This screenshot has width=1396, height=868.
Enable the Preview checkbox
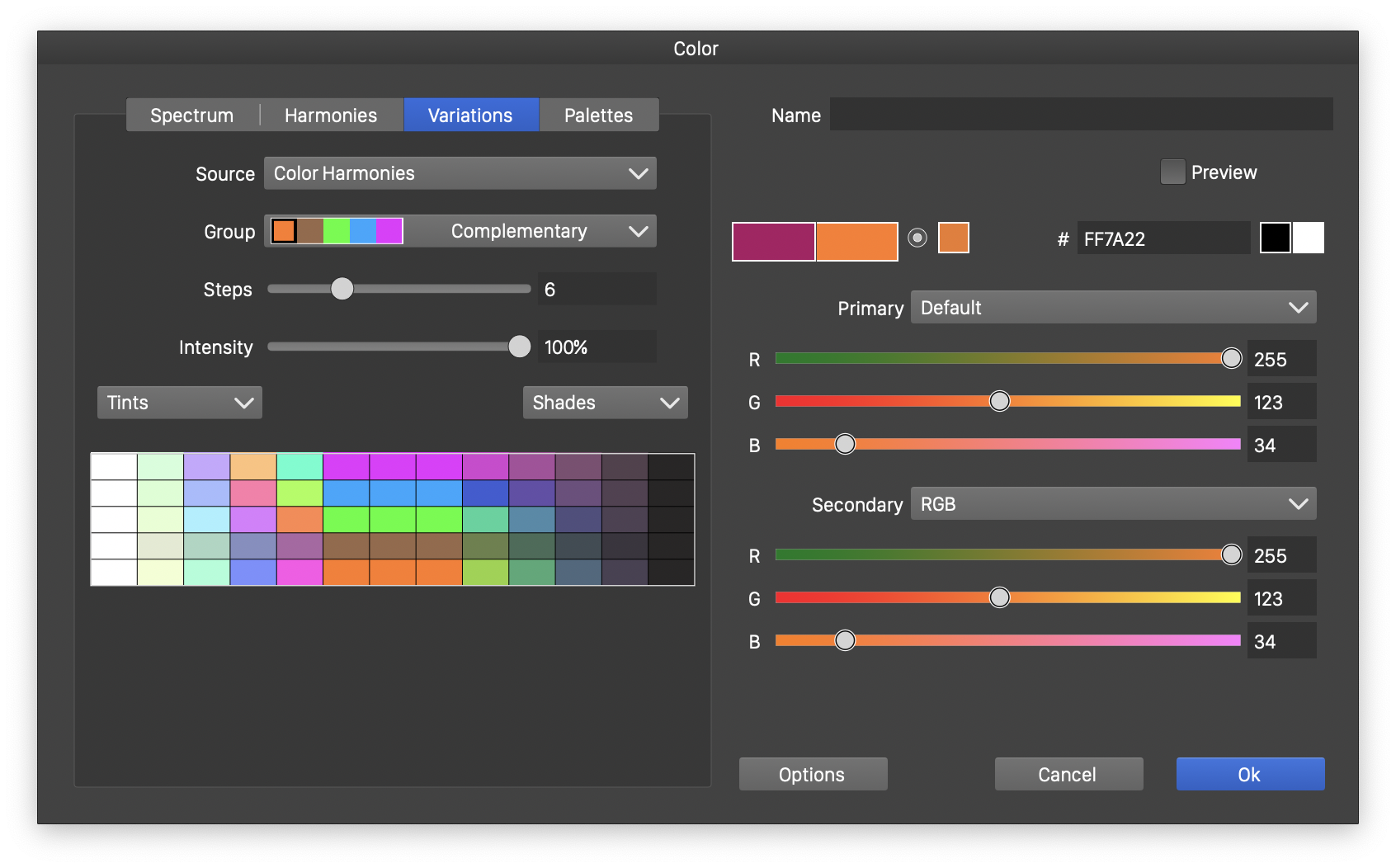click(1172, 172)
